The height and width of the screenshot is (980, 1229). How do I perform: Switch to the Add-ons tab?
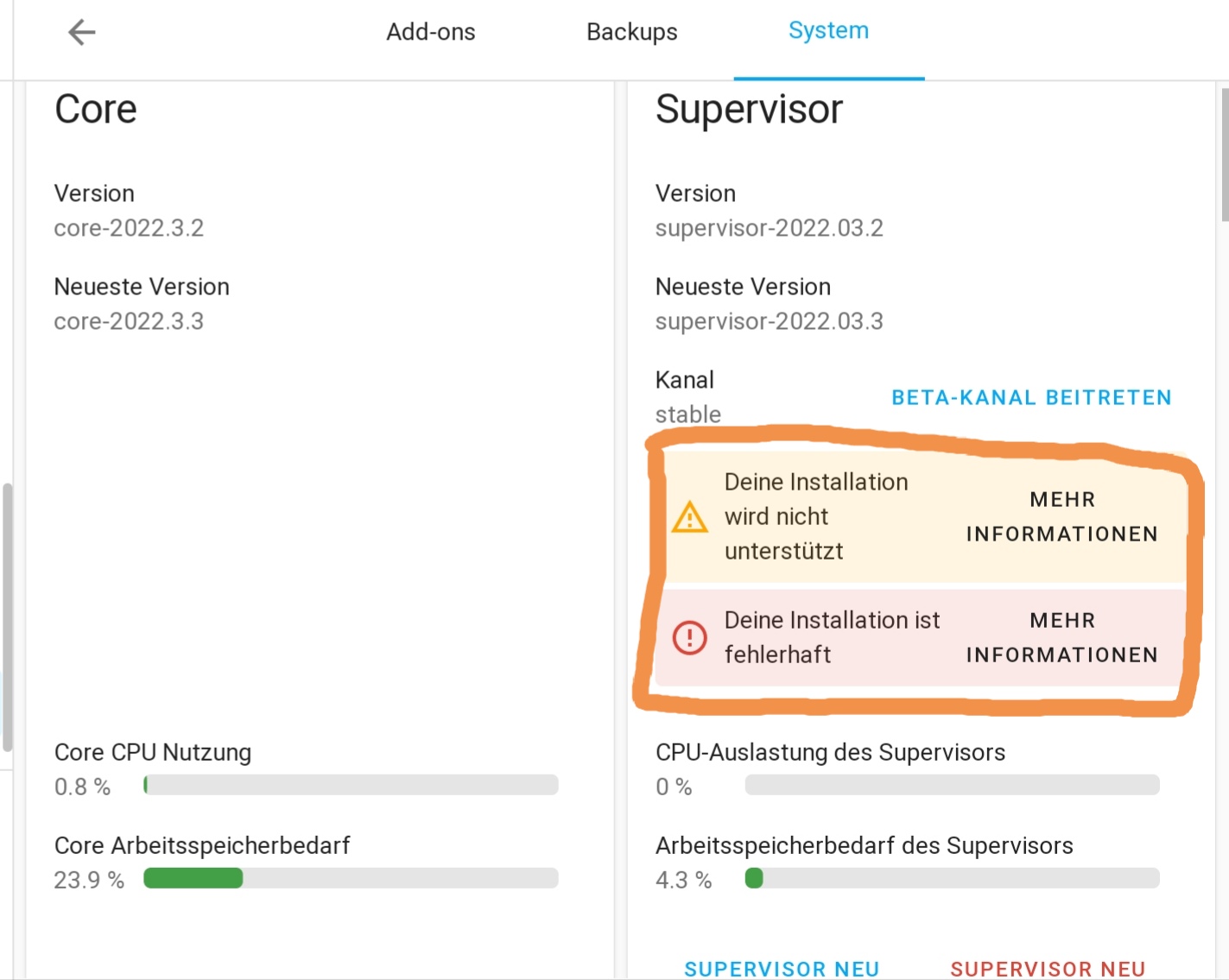point(430,32)
